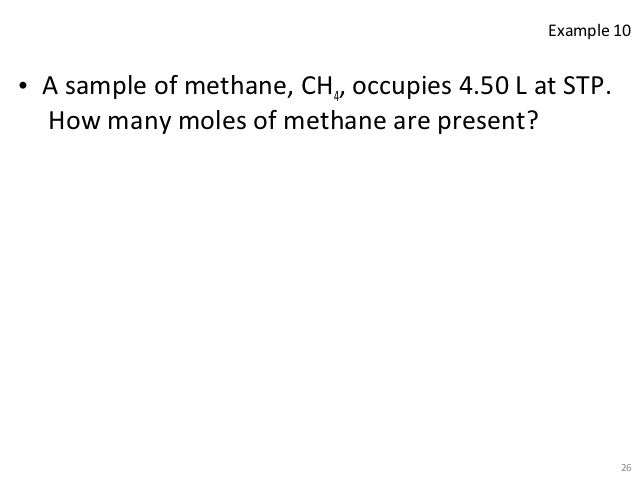Click the subscript 4 in CH4
The height and width of the screenshot is (479, 638).
pyautogui.click(x=336, y=96)
